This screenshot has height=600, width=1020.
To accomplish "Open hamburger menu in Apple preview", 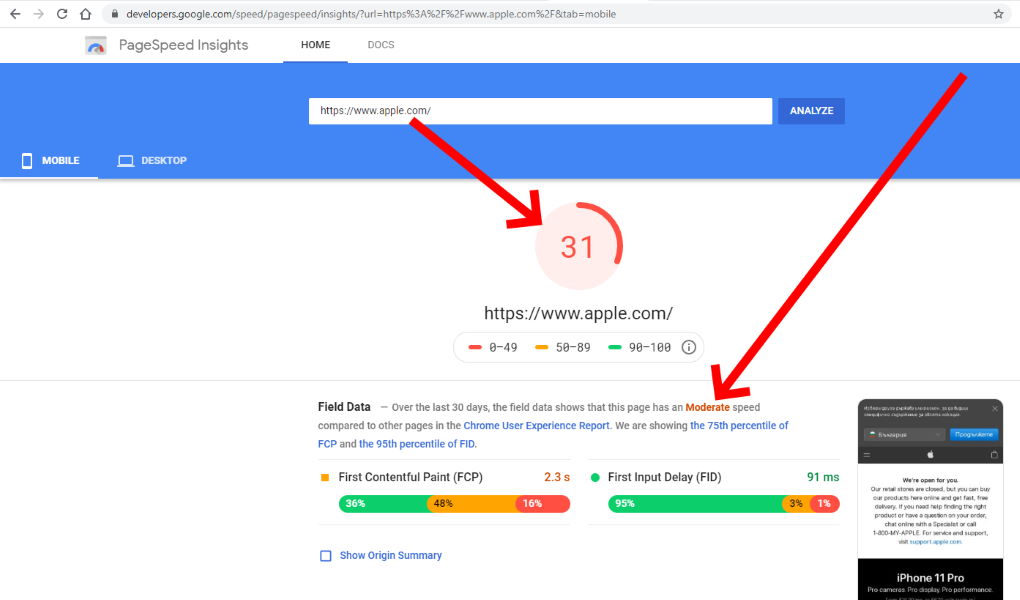I will point(867,455).
